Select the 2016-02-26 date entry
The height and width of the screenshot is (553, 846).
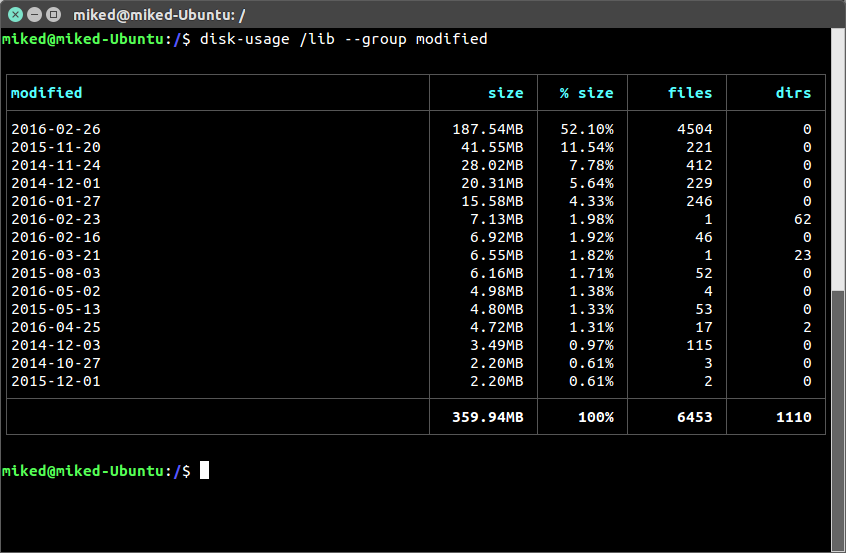56,129
